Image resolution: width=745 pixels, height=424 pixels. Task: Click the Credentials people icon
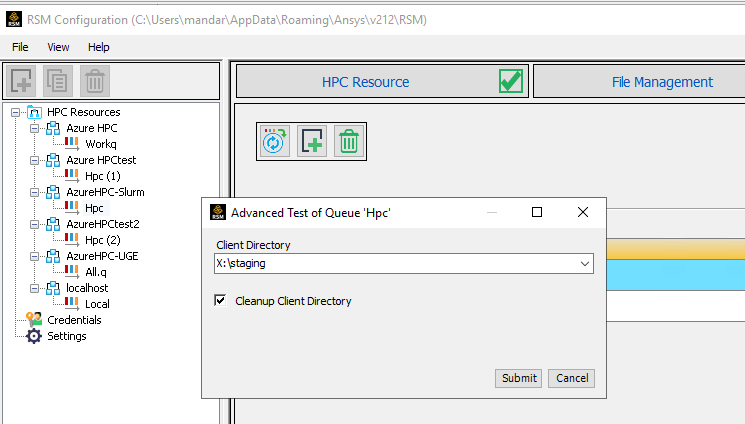34,319
